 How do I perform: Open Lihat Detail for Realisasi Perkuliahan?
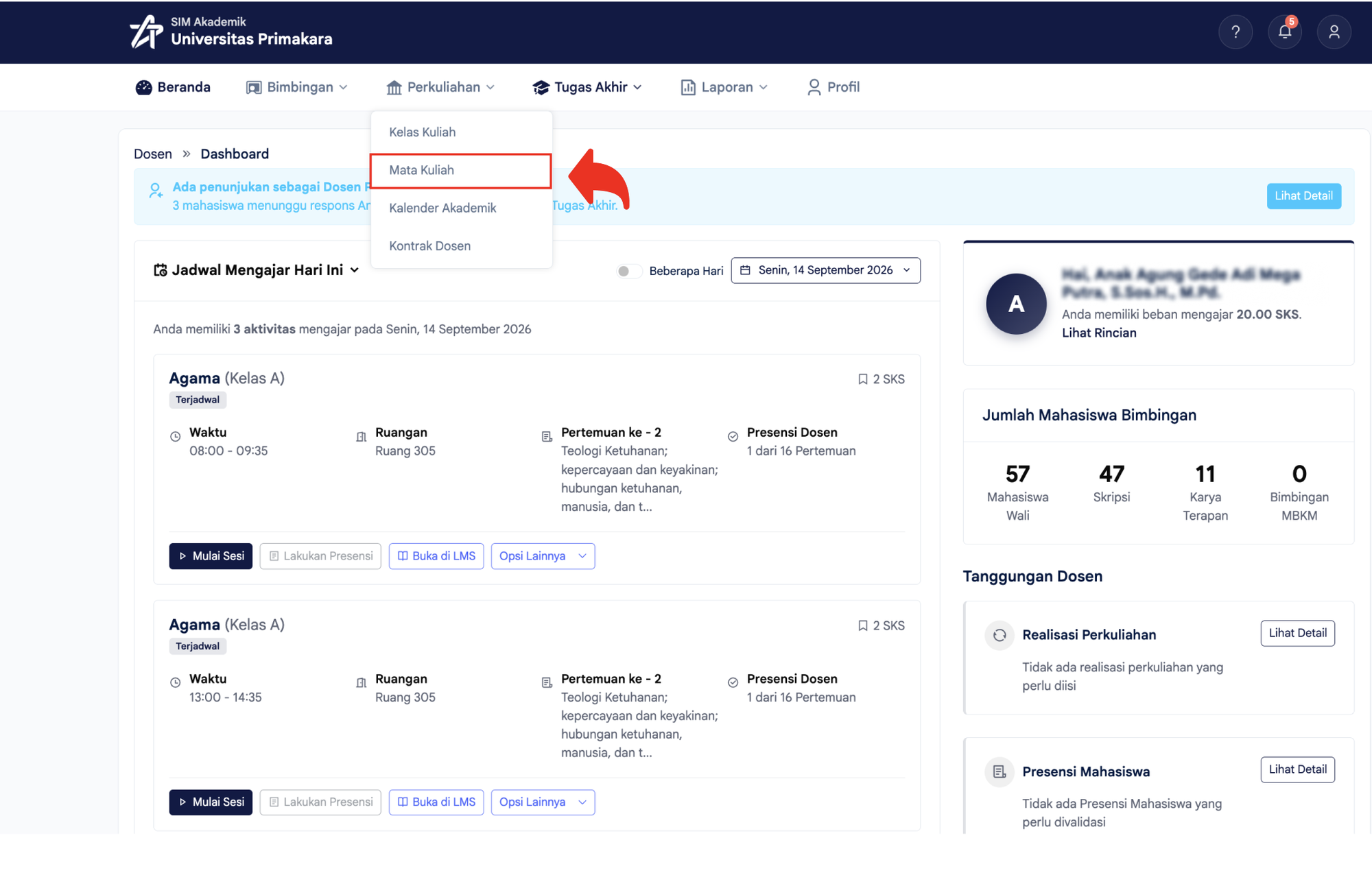[x=1297, y=633]
